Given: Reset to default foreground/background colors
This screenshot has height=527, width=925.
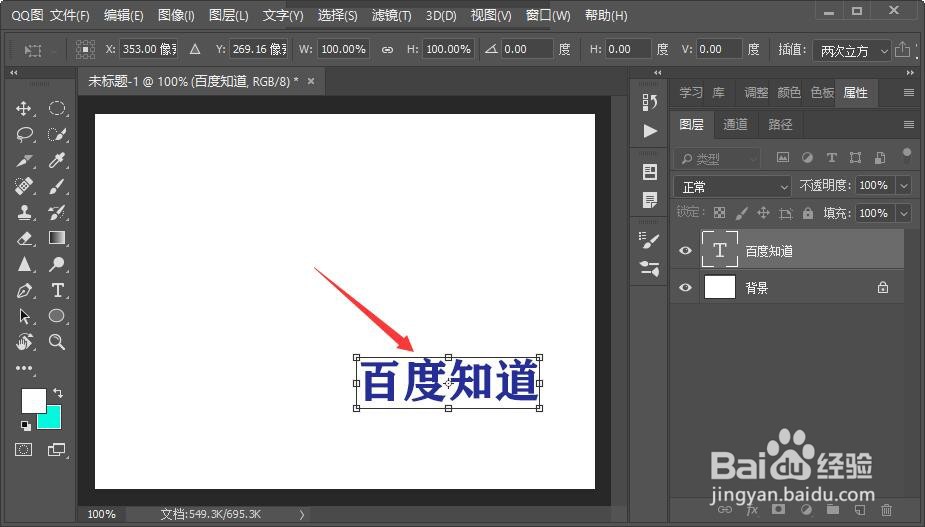Looking at the screenshot, I should tap(25, 425).
